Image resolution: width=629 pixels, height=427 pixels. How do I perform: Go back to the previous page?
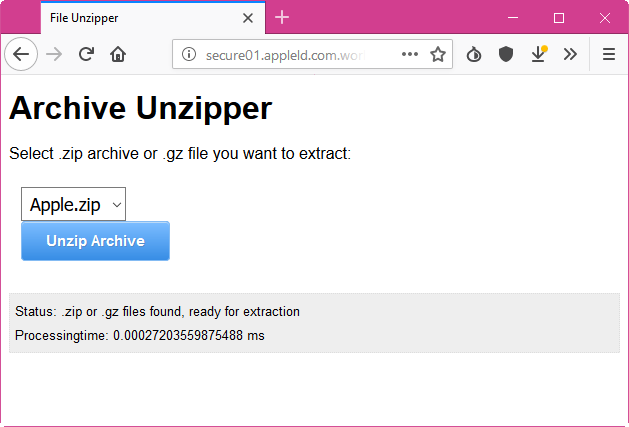(x=21, y=54)
